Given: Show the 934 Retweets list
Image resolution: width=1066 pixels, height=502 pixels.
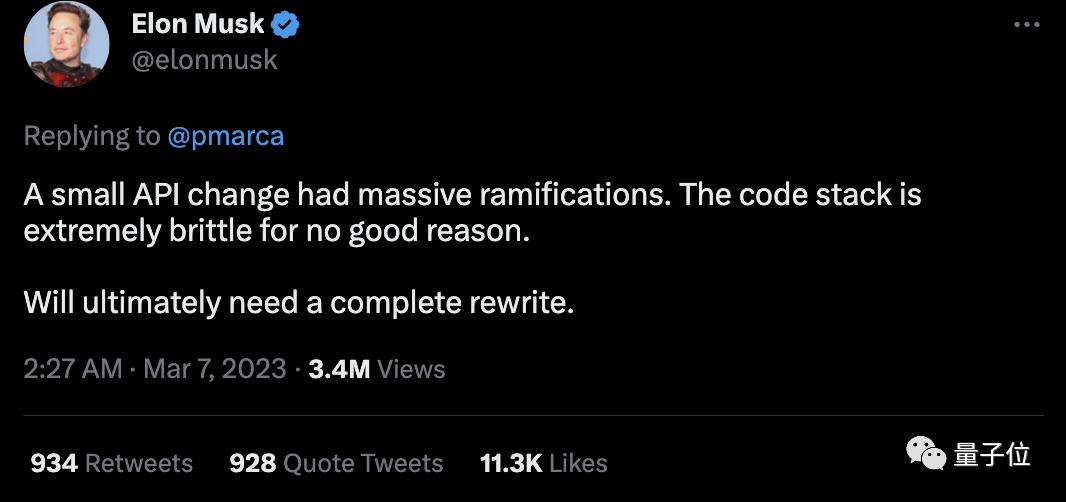Looking at the screenshot, I should (111, 463).
